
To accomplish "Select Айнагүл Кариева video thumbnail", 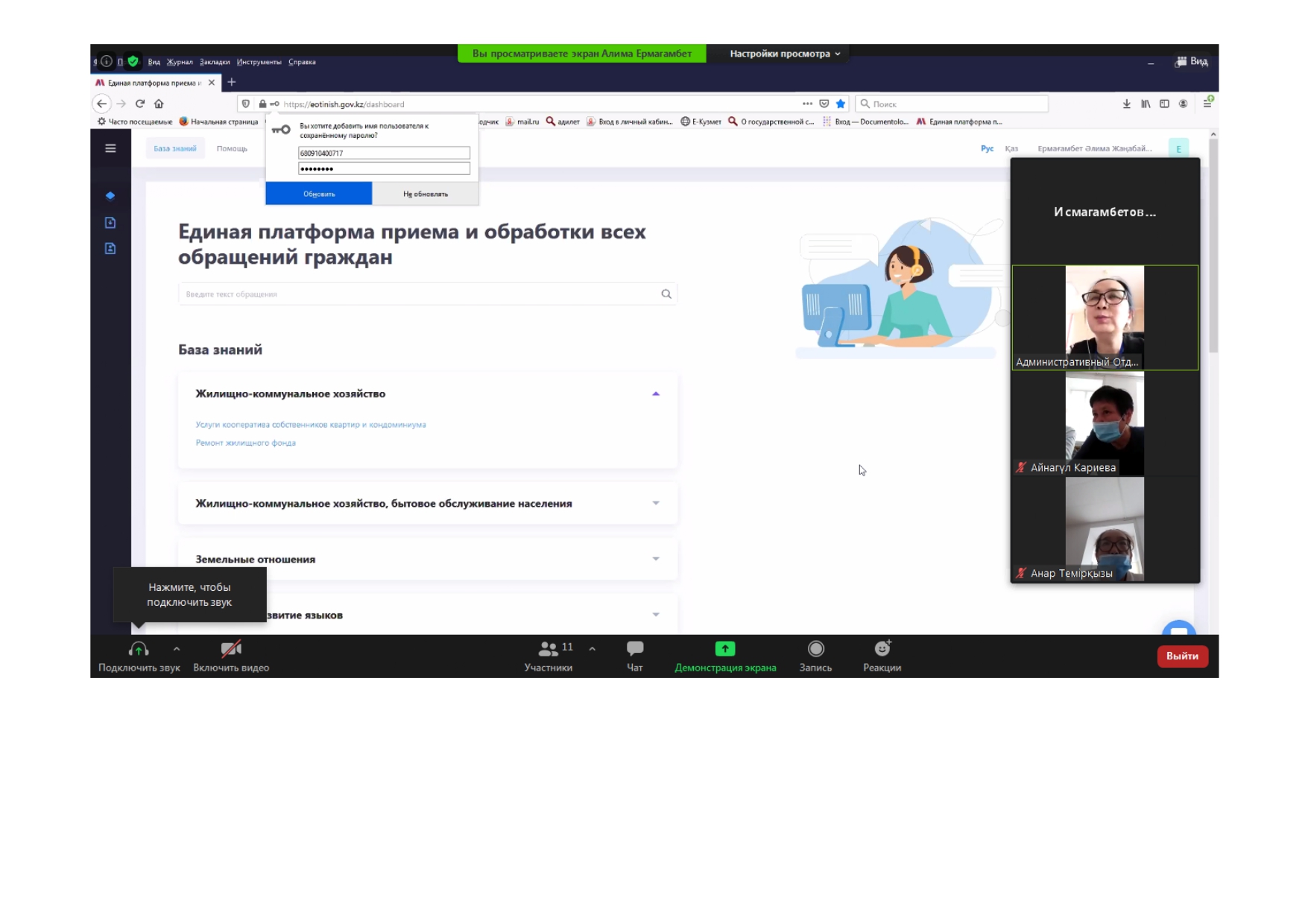I will click(x=1105, y=423).
